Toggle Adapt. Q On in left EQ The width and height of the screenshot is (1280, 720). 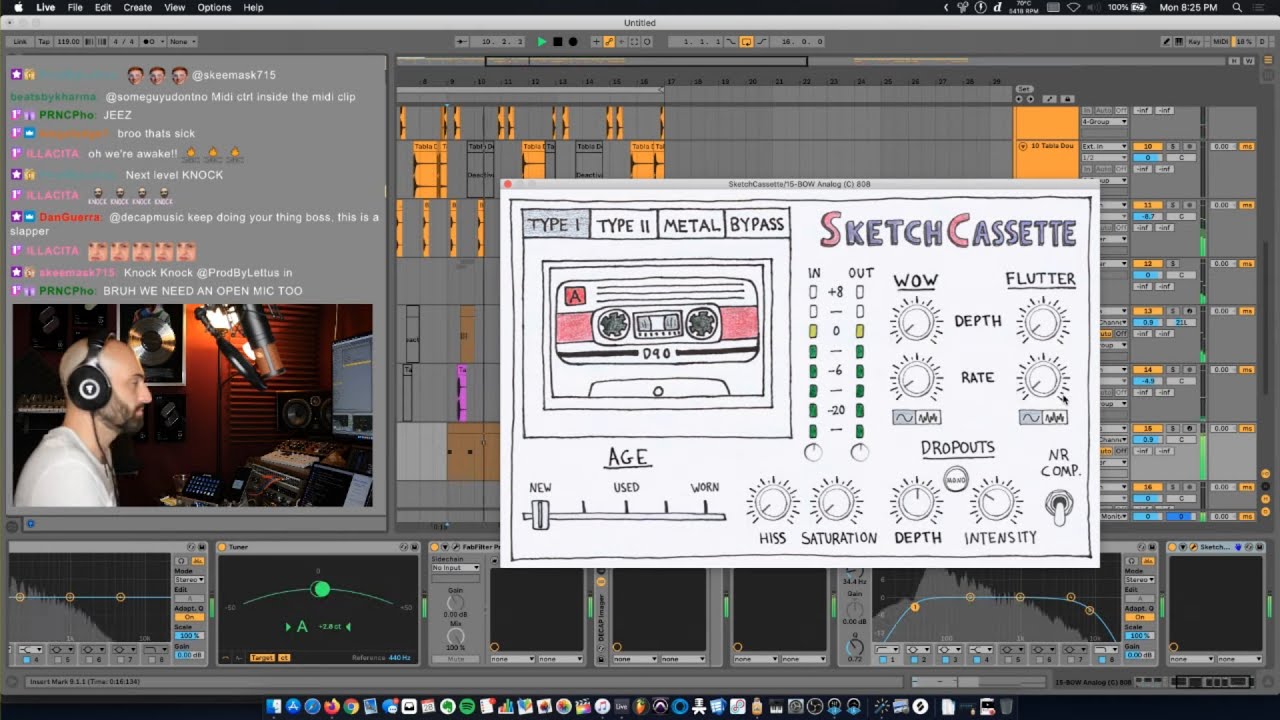[x=190, y=617]
